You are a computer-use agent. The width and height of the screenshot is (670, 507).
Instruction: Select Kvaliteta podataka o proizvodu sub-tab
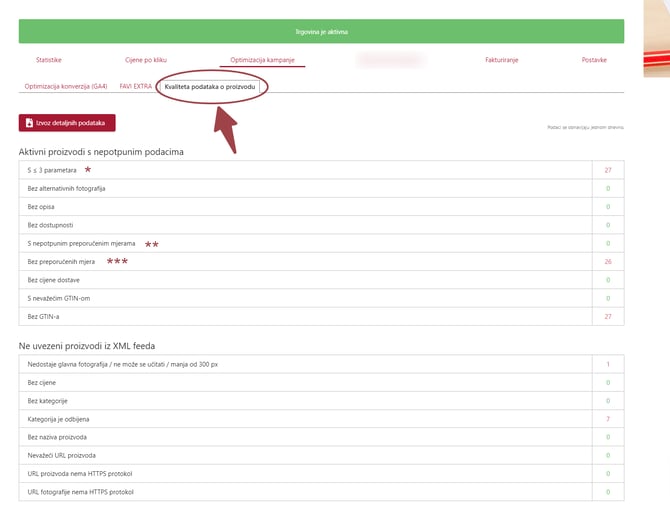click(210, 87)
